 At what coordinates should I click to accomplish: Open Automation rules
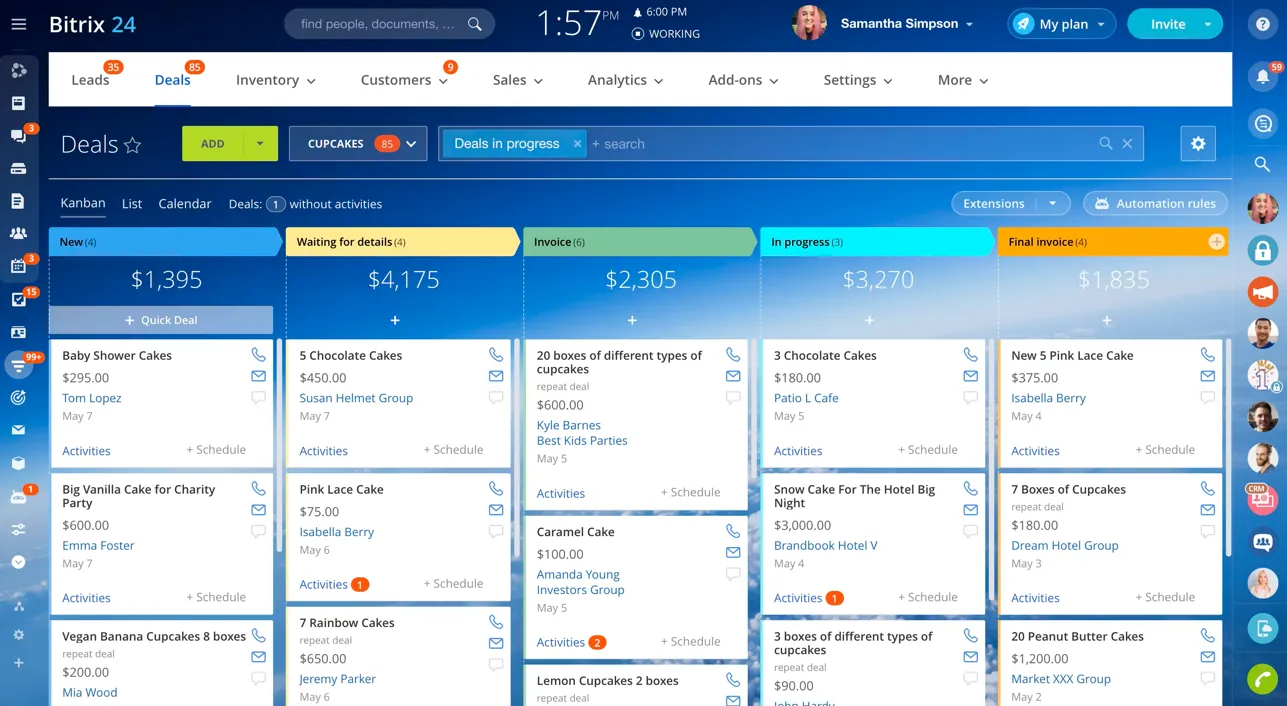click(x=1155, y=203)
